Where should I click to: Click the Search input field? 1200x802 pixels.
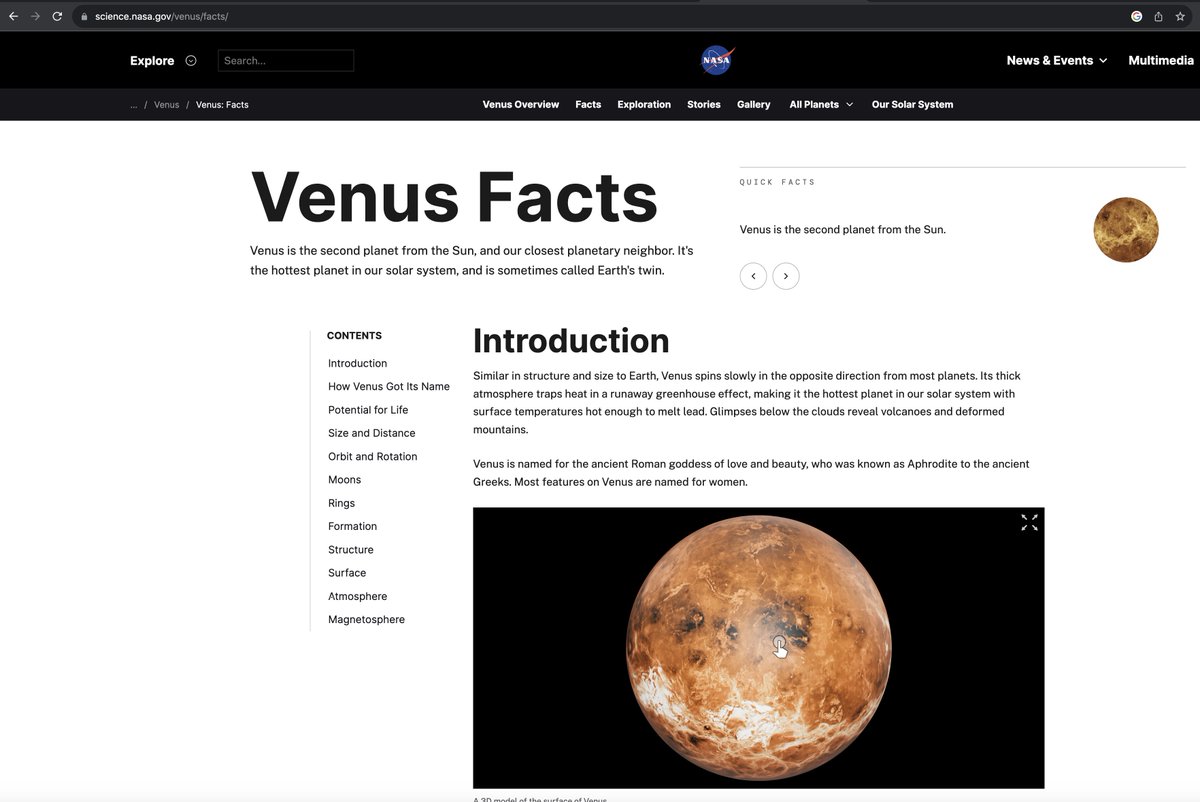pyautogui.click(x=286, y=61)
